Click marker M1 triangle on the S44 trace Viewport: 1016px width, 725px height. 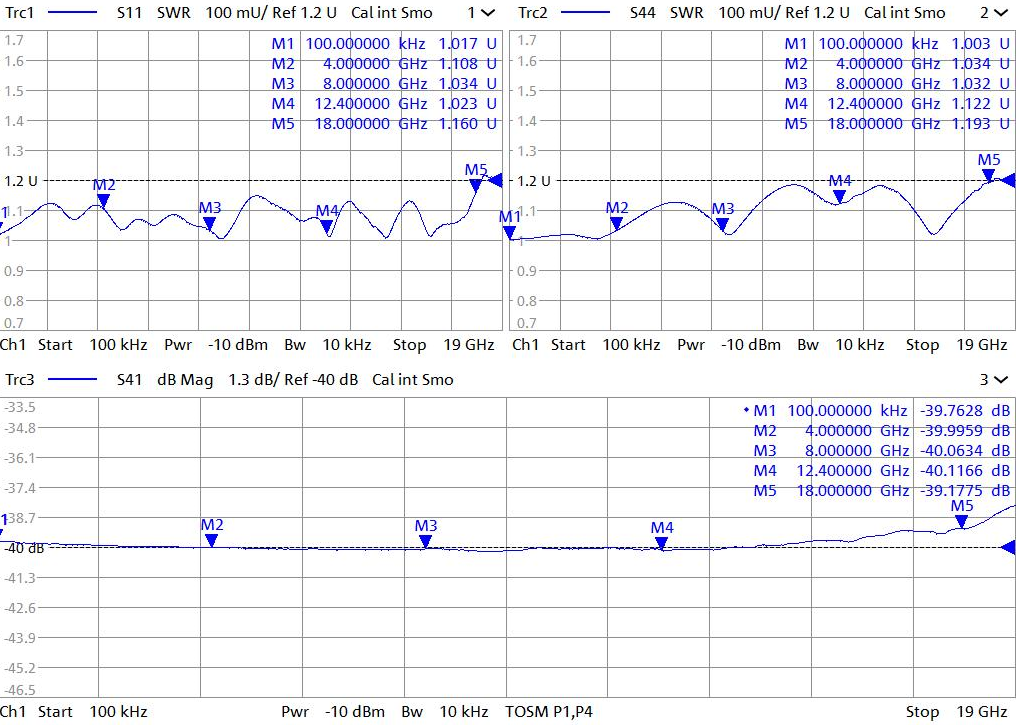[510, 233]
